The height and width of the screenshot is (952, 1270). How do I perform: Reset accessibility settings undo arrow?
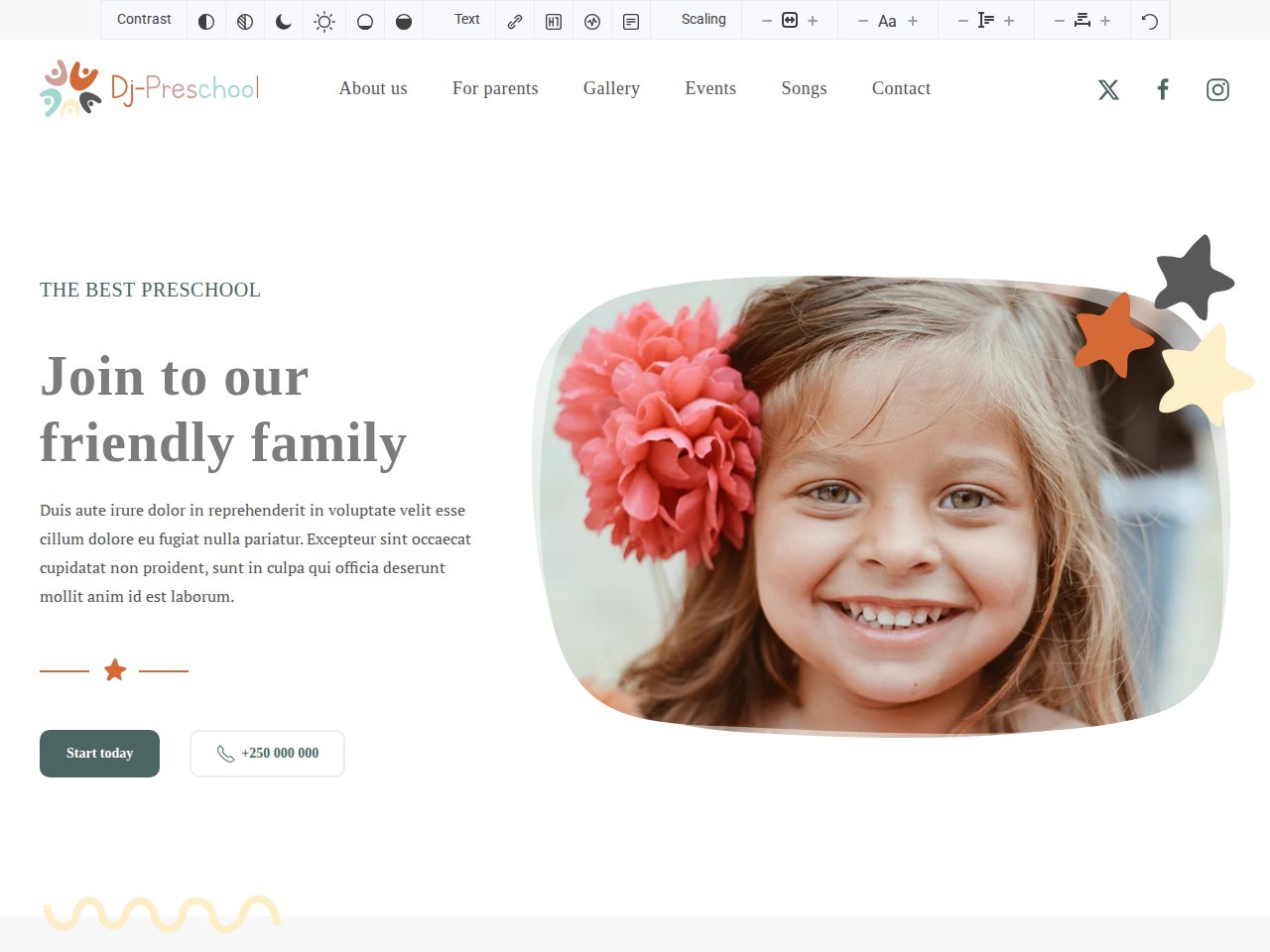point(1150,21)
